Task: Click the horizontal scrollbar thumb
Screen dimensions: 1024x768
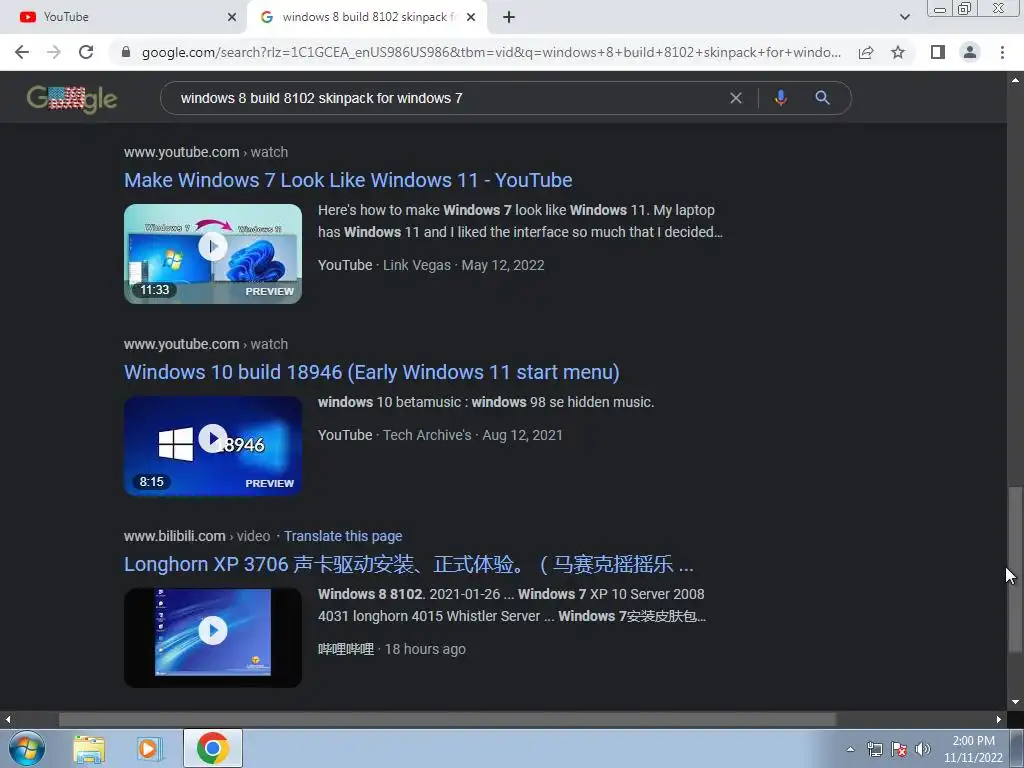Action: [x=447, y=720]
